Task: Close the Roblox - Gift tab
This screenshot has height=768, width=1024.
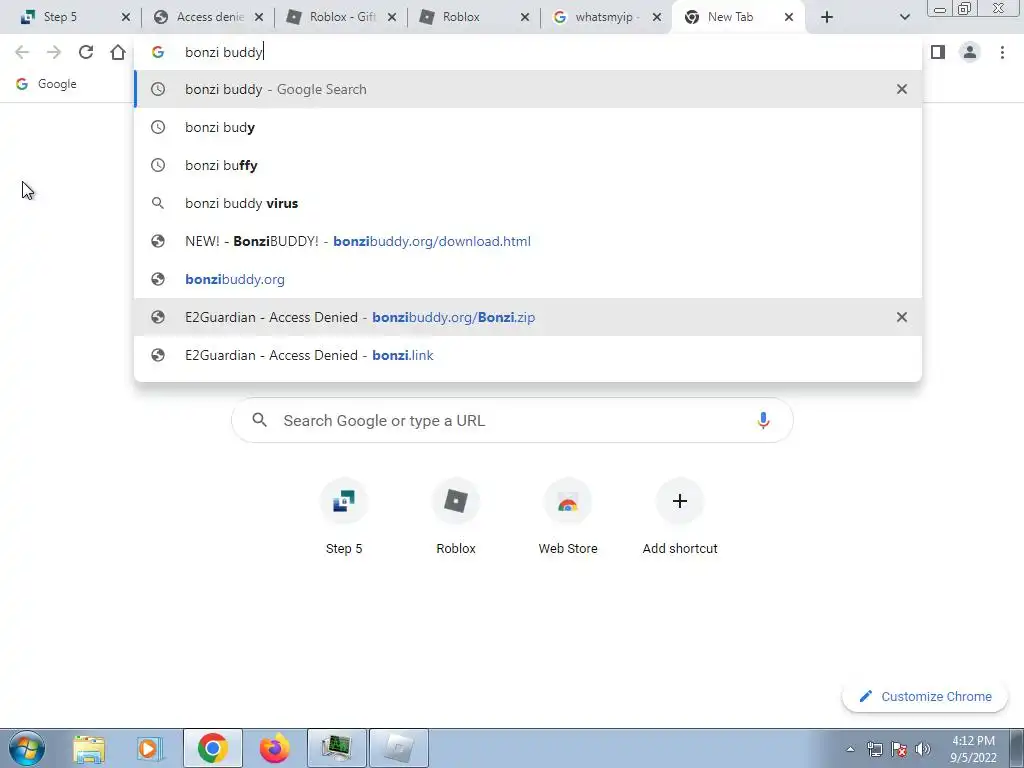Action: click(392, 18)
